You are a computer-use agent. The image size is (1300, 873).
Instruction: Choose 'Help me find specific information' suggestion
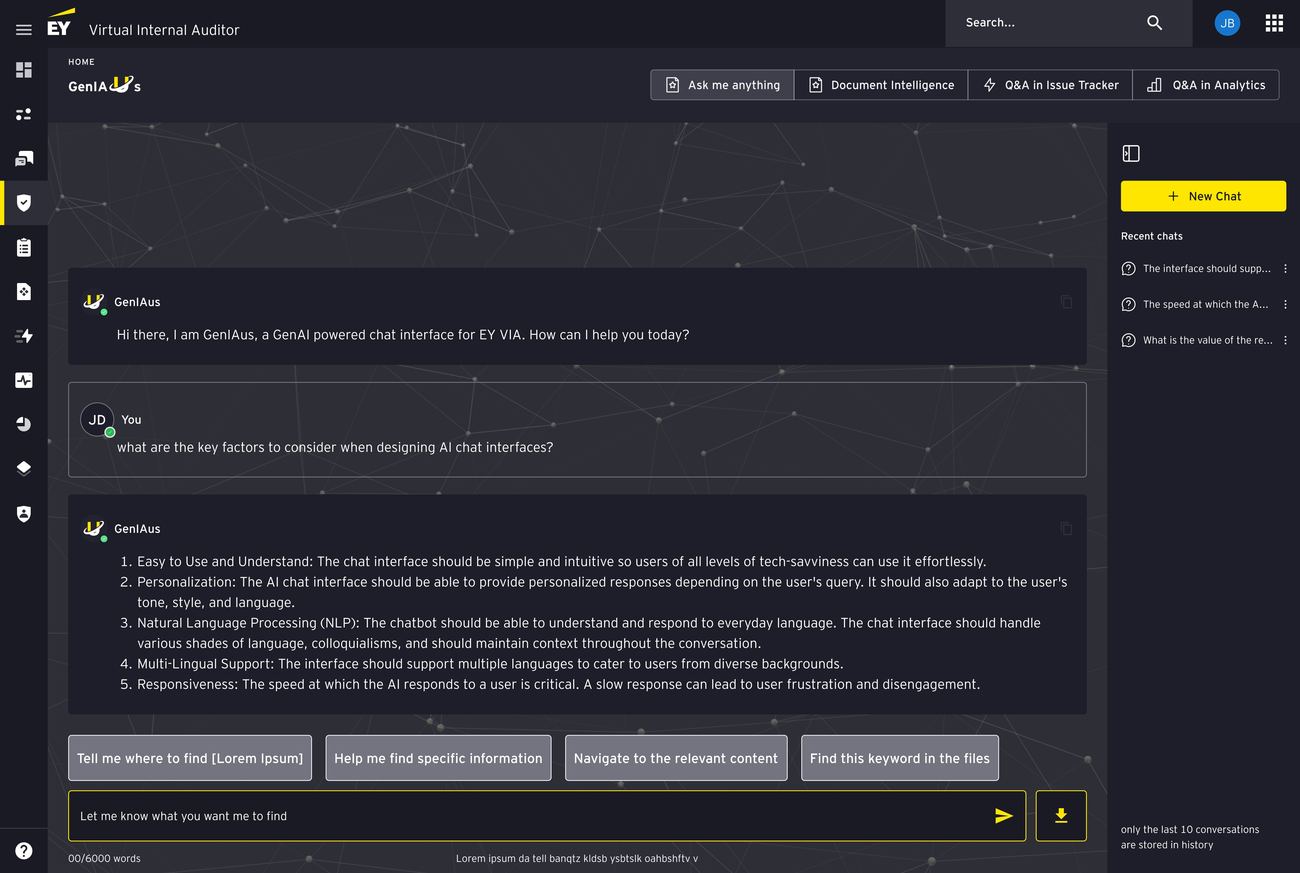[x=438, y=758]
